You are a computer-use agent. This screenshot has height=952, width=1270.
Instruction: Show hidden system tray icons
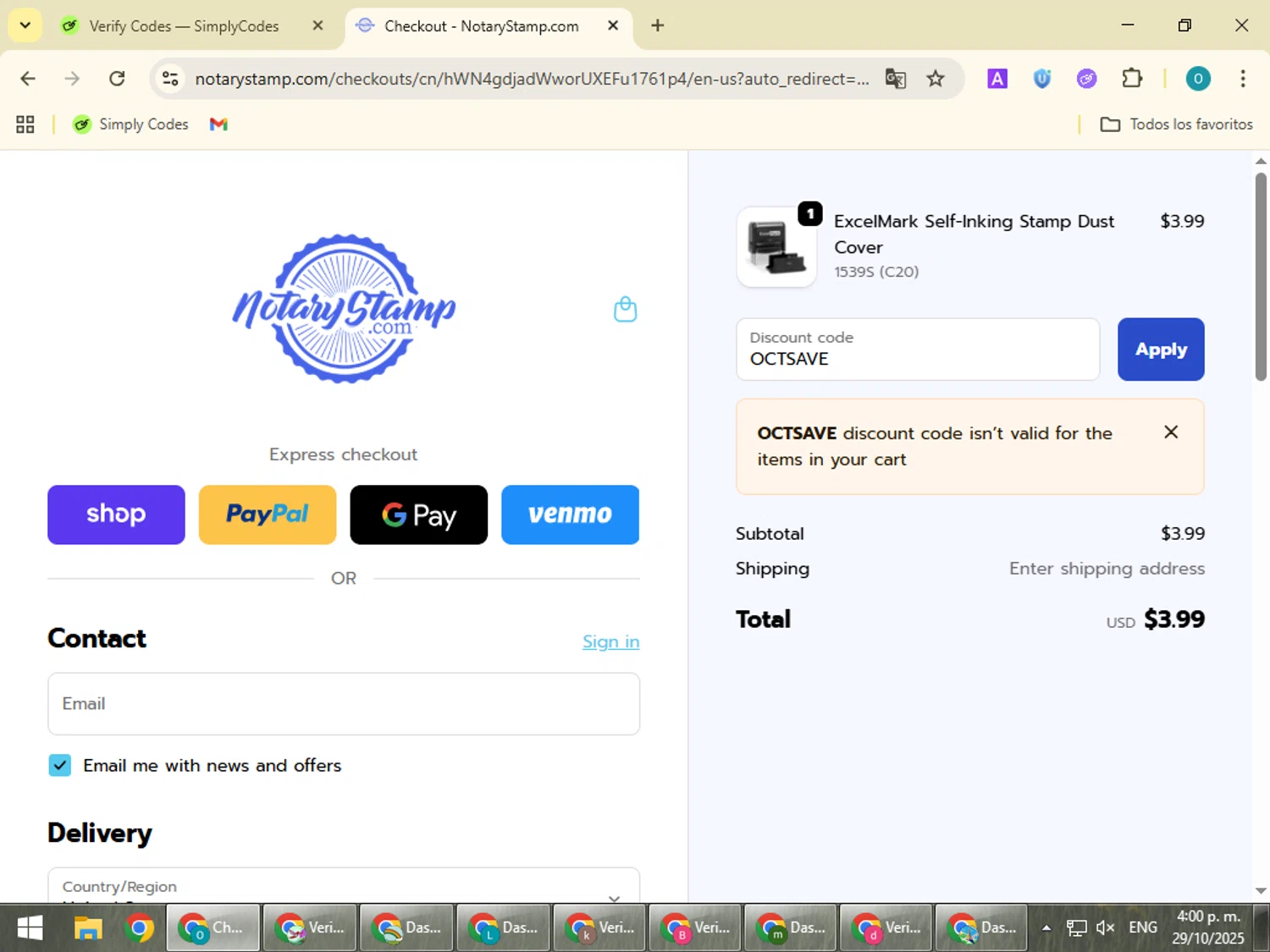1046,928
